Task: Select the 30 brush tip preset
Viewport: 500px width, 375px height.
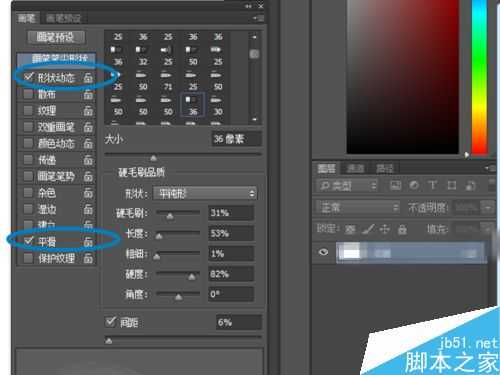Action: point(218,106)
